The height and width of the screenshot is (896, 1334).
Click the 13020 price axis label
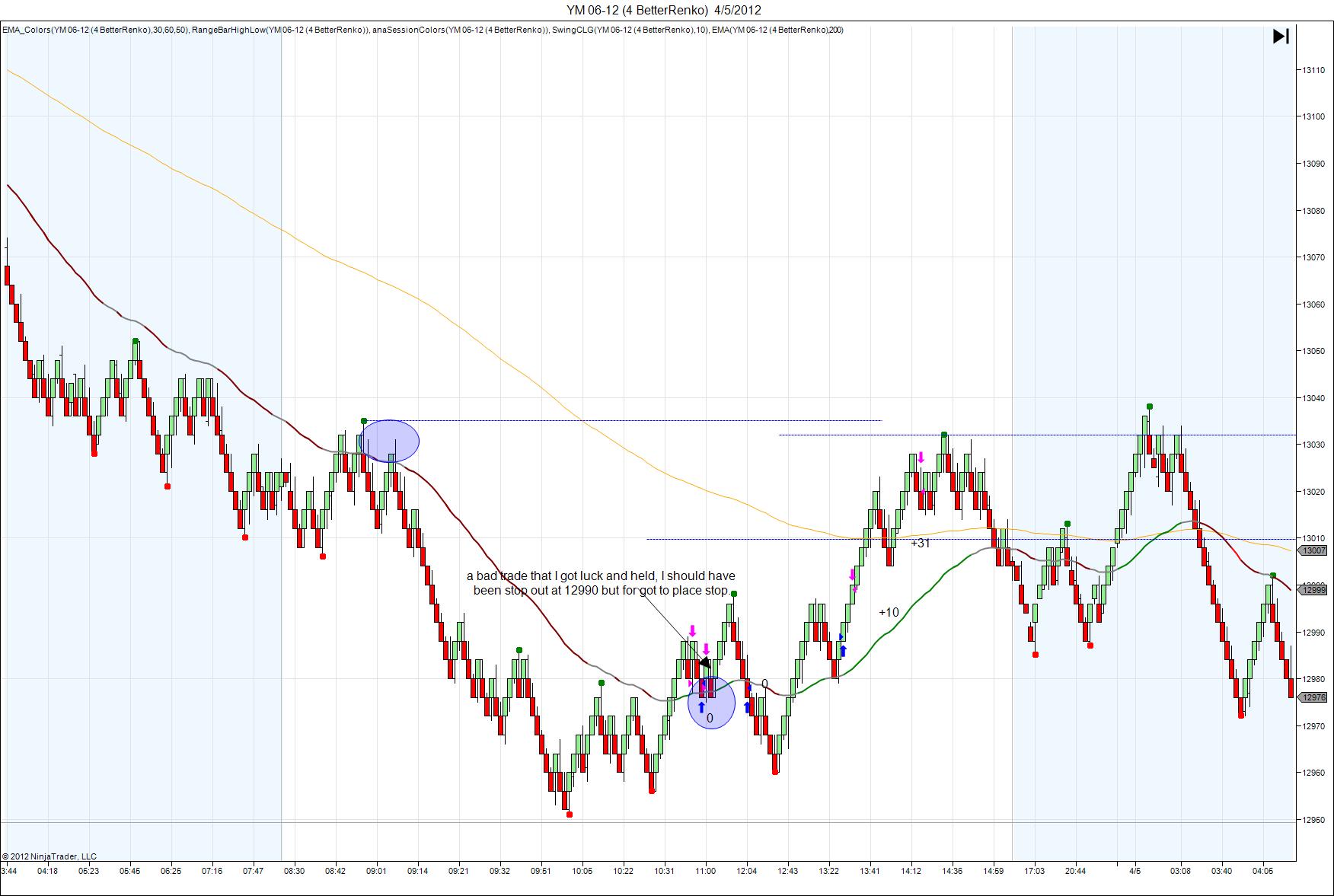click(1313, 492)
